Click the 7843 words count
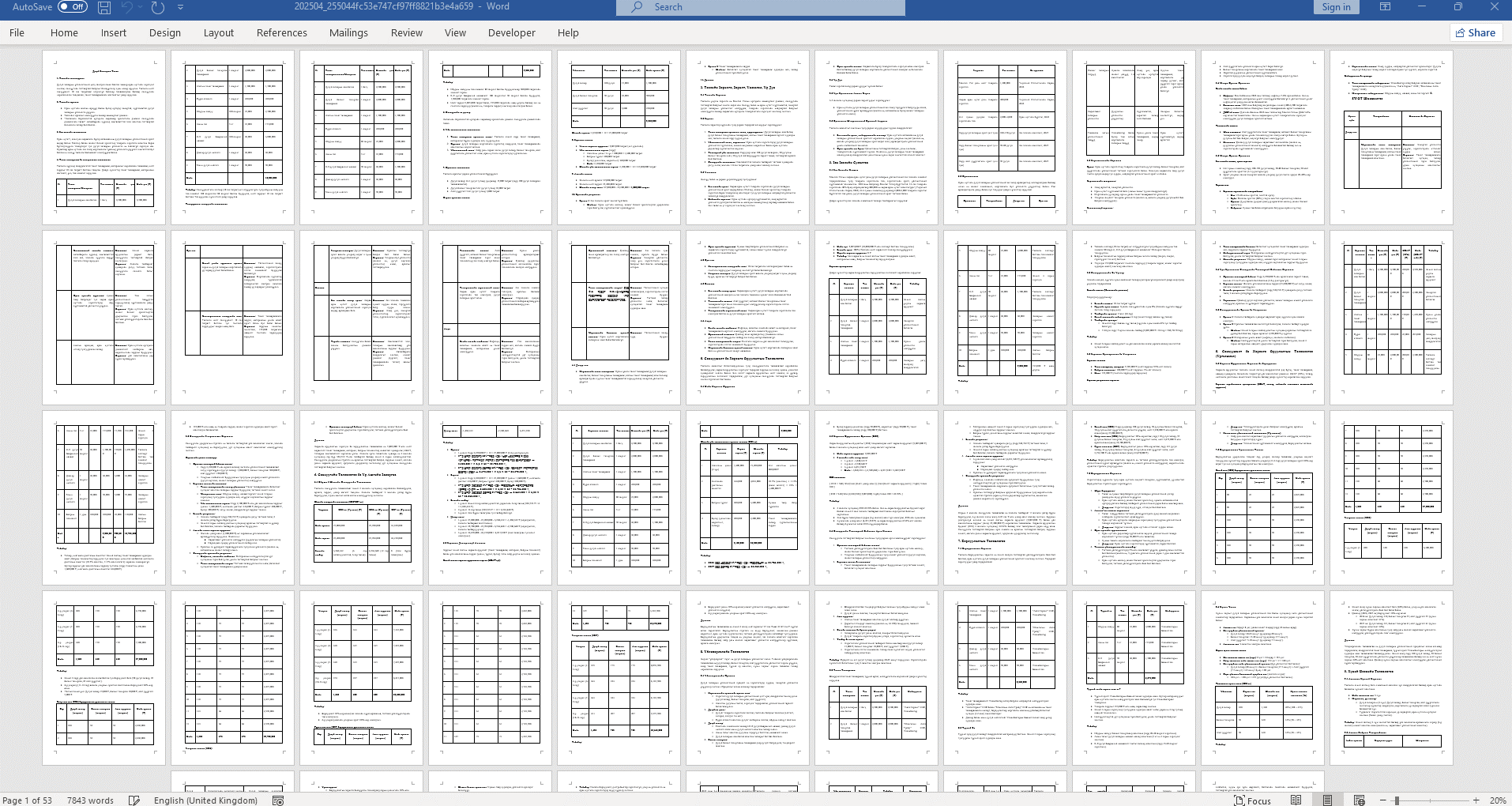This screenshot has width=1512, height=806. coord(90,800)
